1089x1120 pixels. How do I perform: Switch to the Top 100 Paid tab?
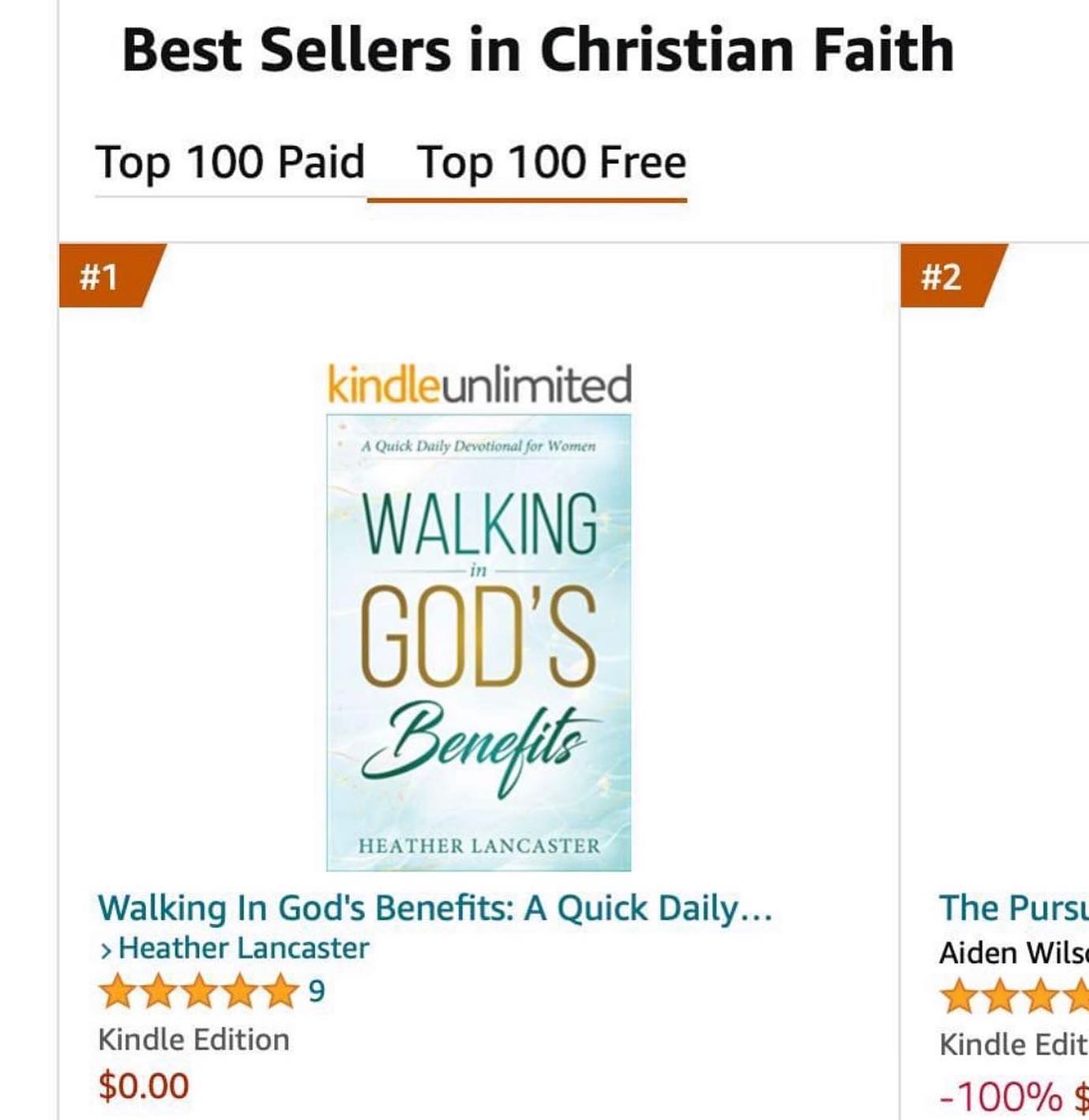click(x=229, y=160)
